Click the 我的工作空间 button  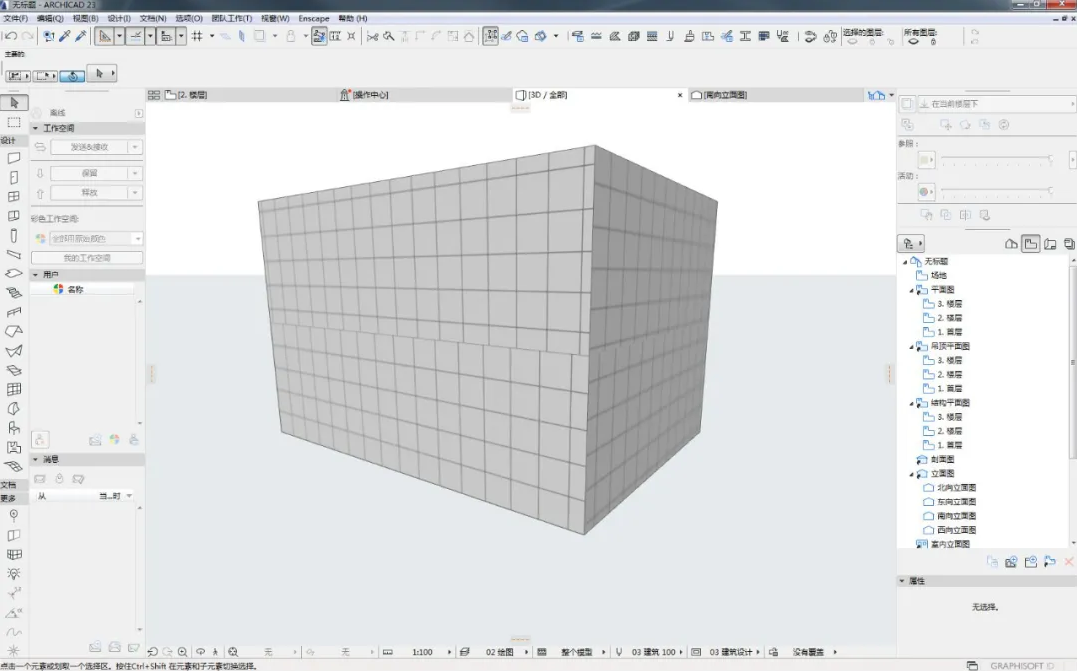click(87, 258)
